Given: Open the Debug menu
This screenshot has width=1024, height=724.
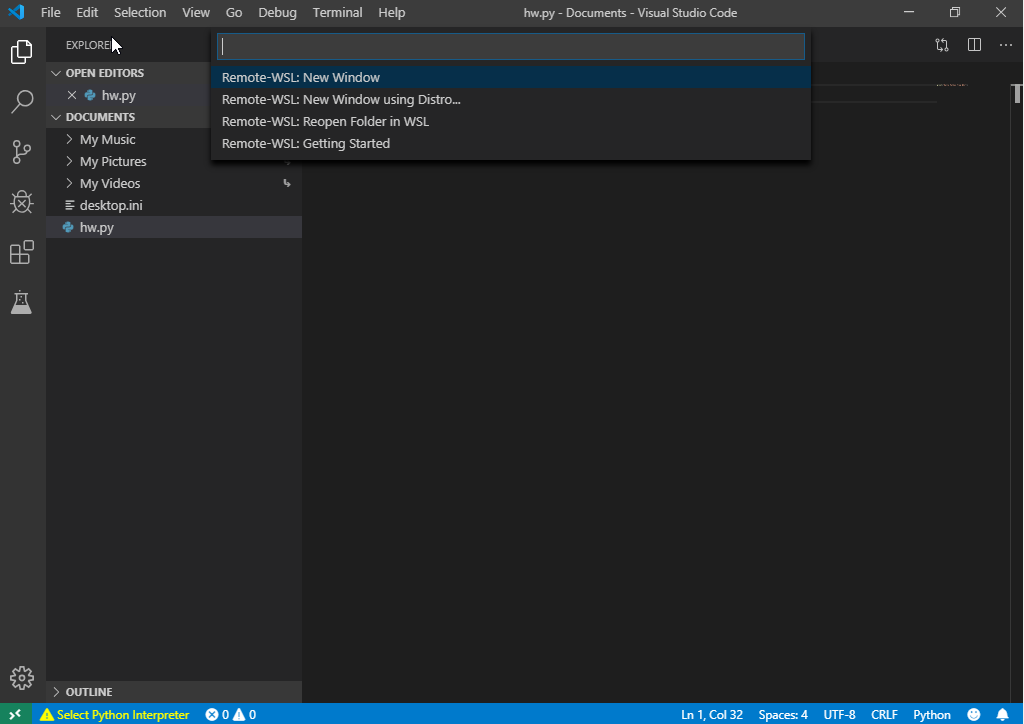Looking at the screenshot, I should (x=277, y=12).
